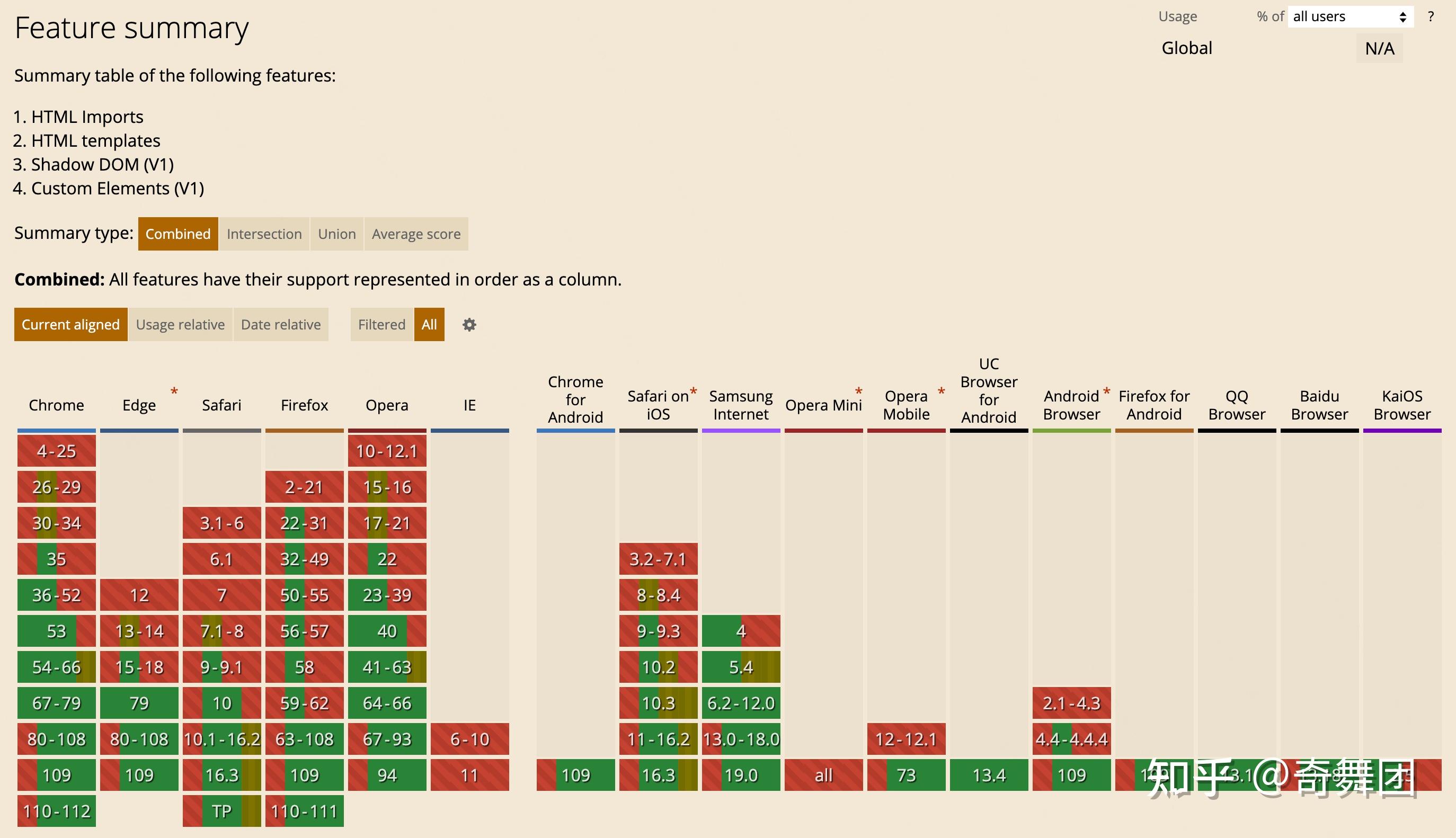Select Current aligned view
The width and height of the screenshot is (1456, 838).
71,325
